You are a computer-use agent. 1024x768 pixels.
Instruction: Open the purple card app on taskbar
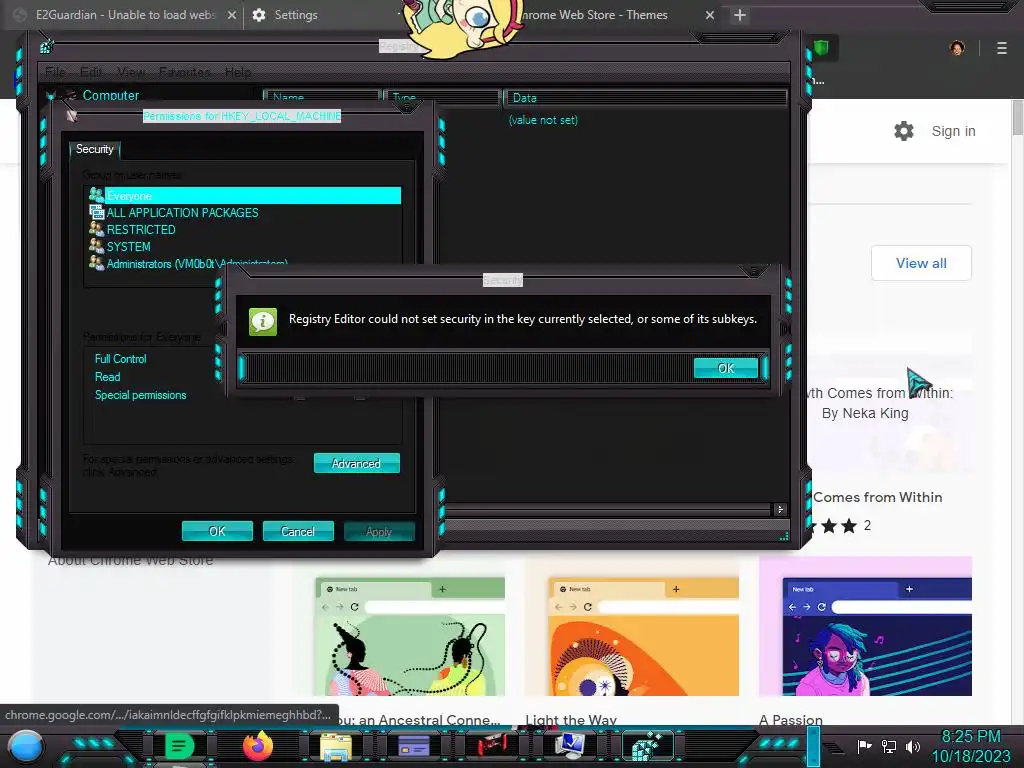tap(414, 746)
